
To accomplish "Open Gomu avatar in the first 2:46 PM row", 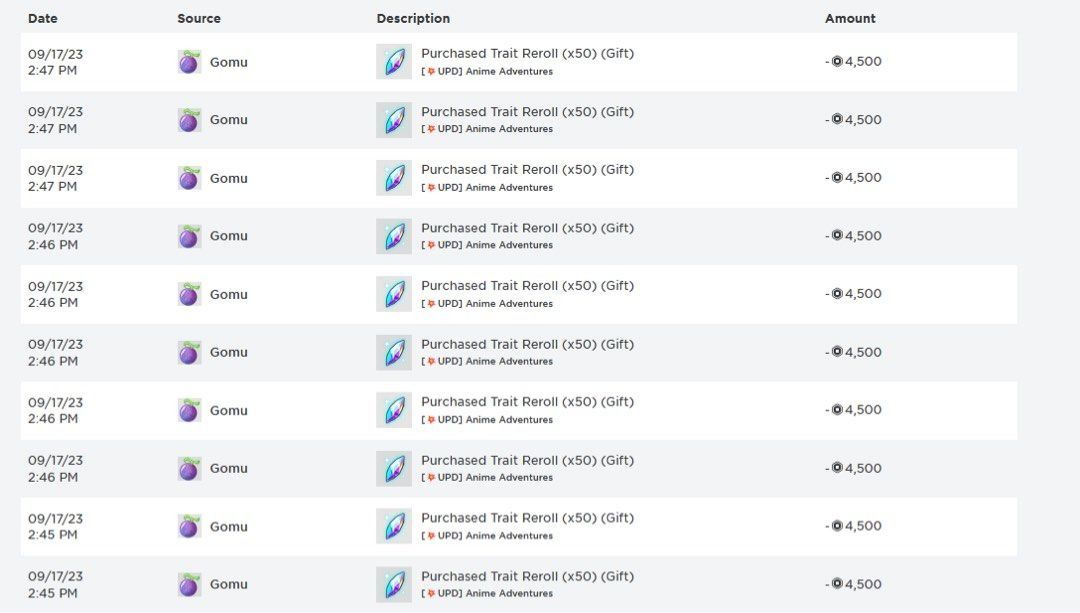I will (x=189, y=236).
